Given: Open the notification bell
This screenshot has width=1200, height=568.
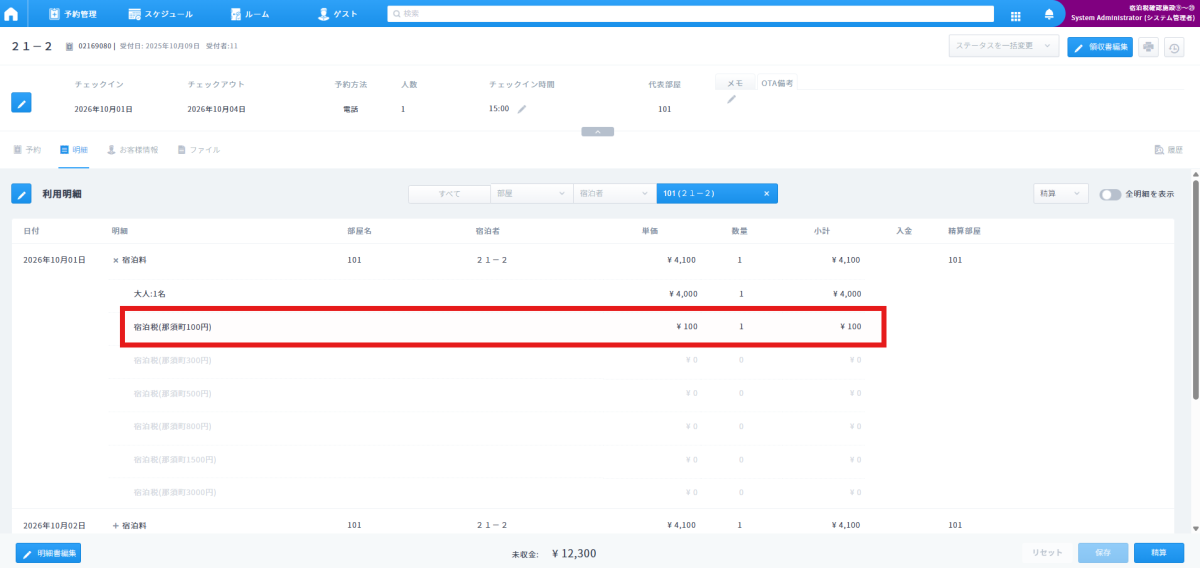Looking at the screenshot, I should pos(1049,15).
